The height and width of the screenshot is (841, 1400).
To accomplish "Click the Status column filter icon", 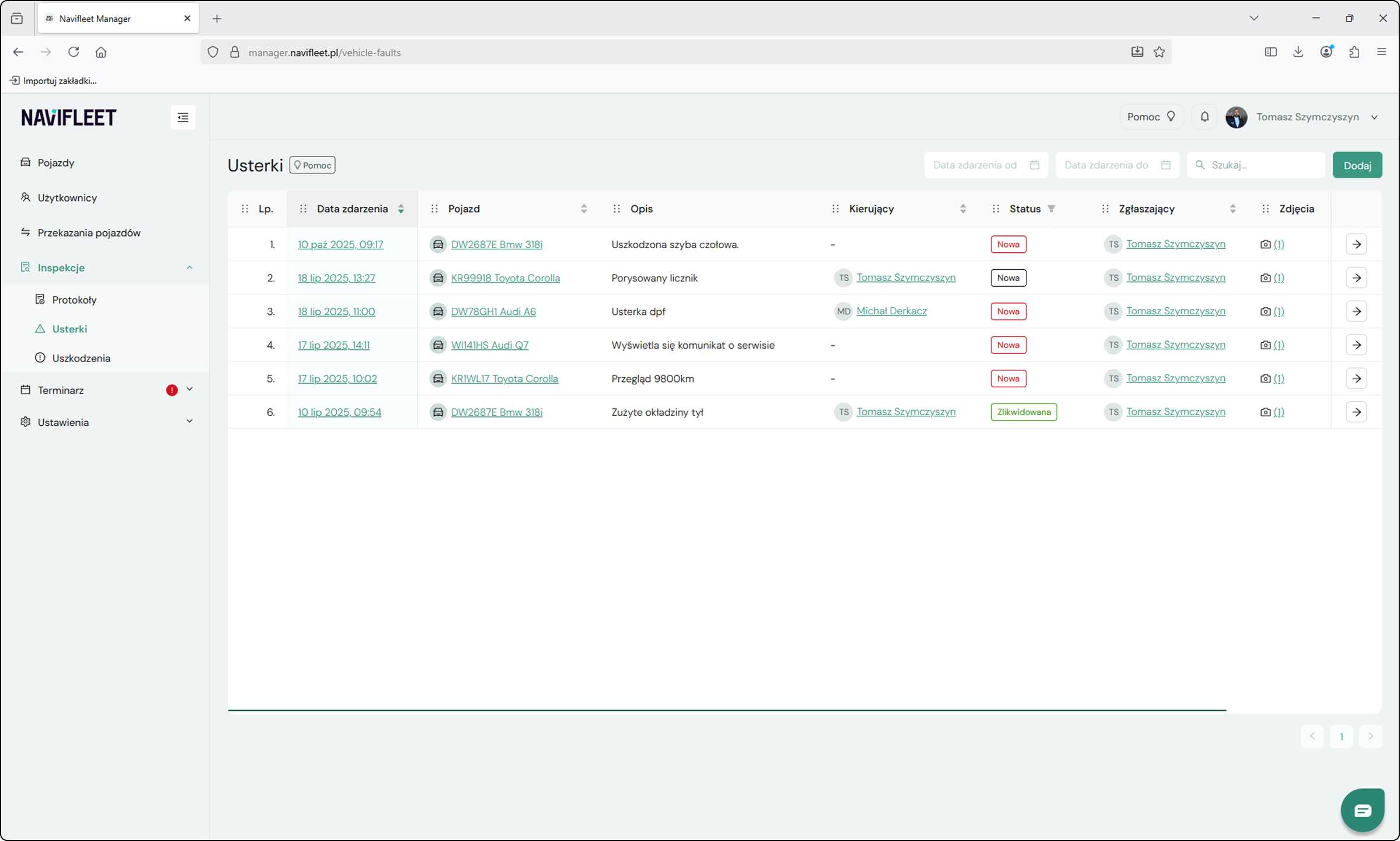I will coord(1051,209).
